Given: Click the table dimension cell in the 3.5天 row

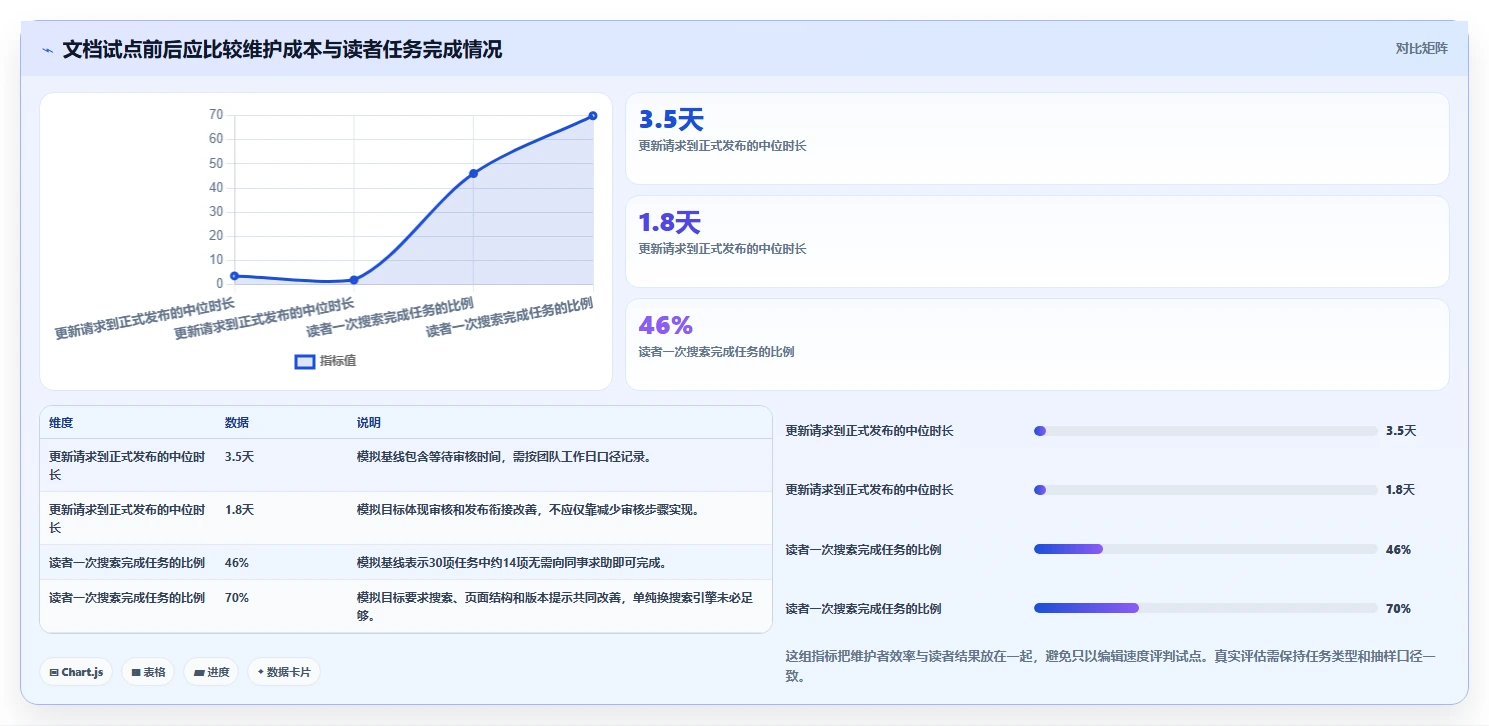Looking at the screenshot, I should click(127, 465).
